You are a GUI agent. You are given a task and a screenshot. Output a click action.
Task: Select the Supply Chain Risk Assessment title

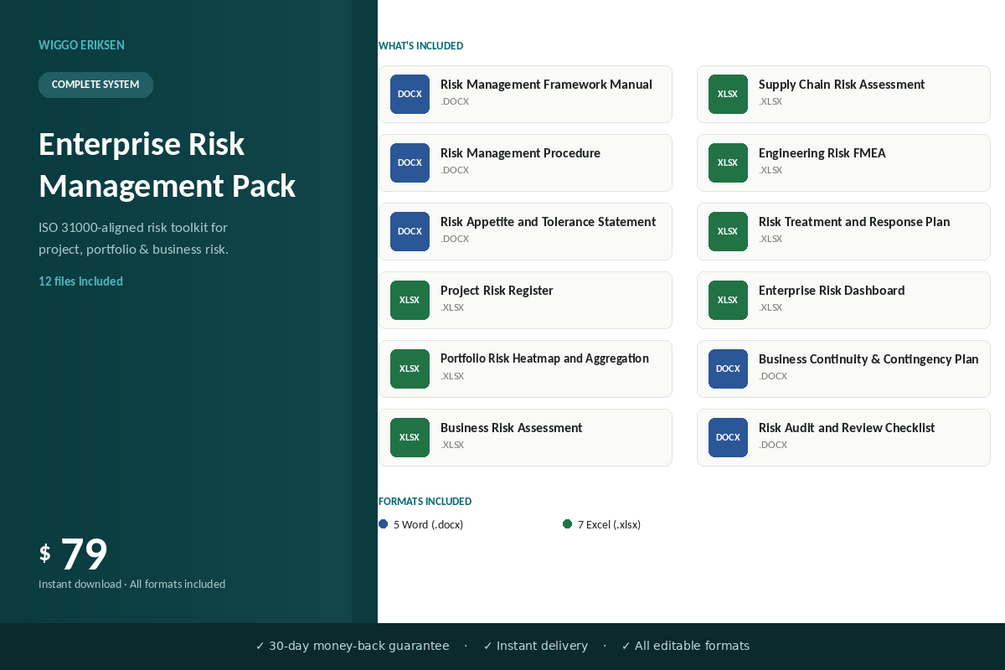842,84
